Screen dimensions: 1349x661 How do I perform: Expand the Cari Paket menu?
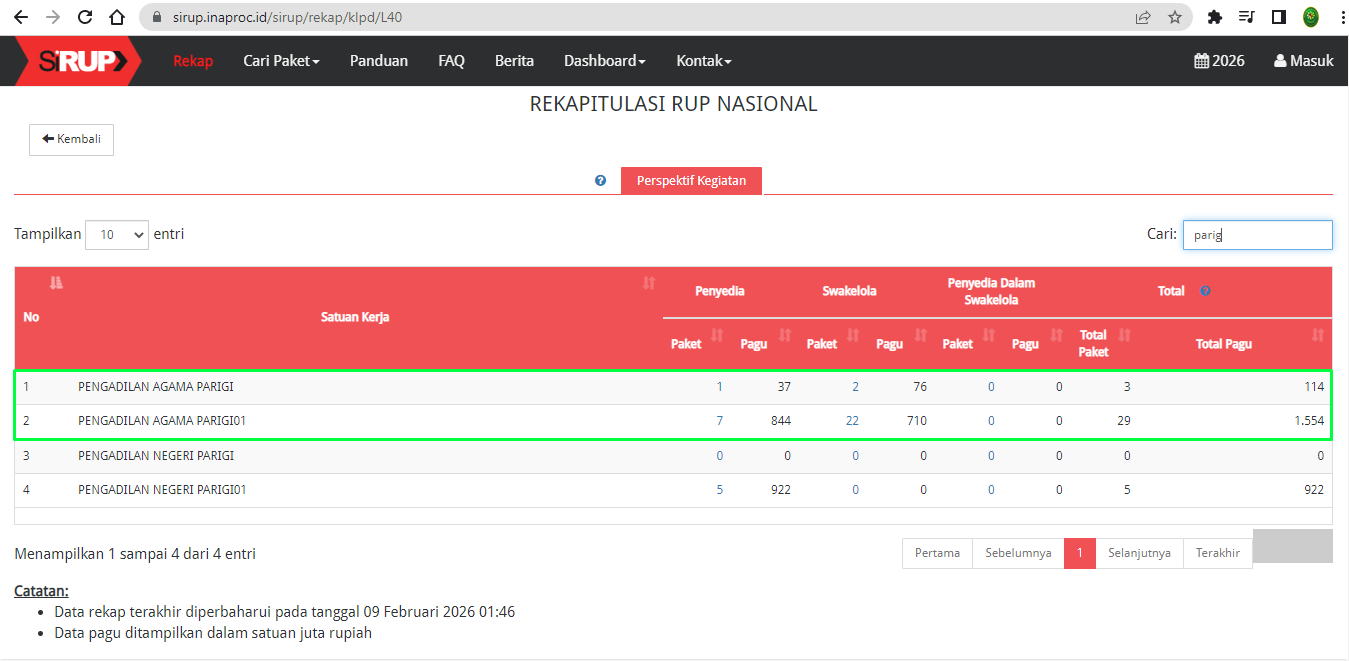click(x=281, y=61)
